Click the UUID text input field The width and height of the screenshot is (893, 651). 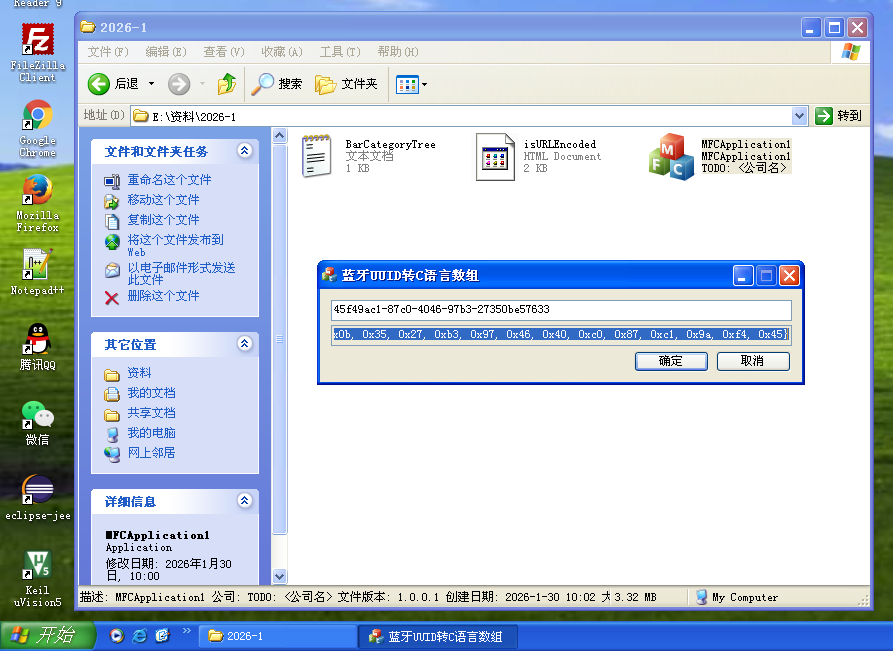click(x=560, y=310)
